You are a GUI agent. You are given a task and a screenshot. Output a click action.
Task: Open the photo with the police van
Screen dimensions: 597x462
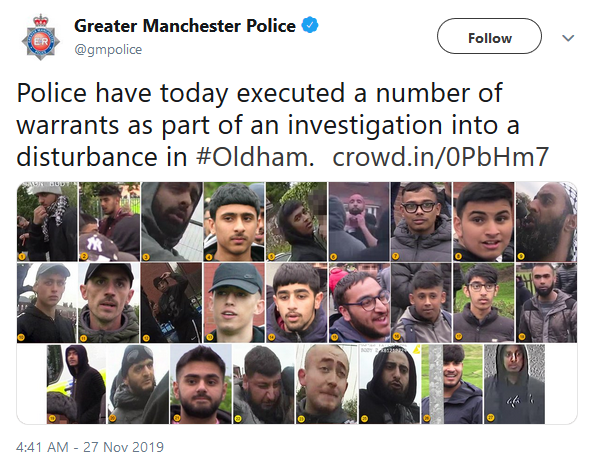[x=76, y=384]
